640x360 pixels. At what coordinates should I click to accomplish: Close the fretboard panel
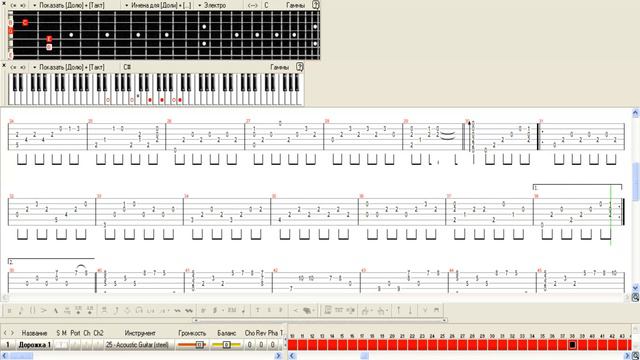(x=4, y=3)
